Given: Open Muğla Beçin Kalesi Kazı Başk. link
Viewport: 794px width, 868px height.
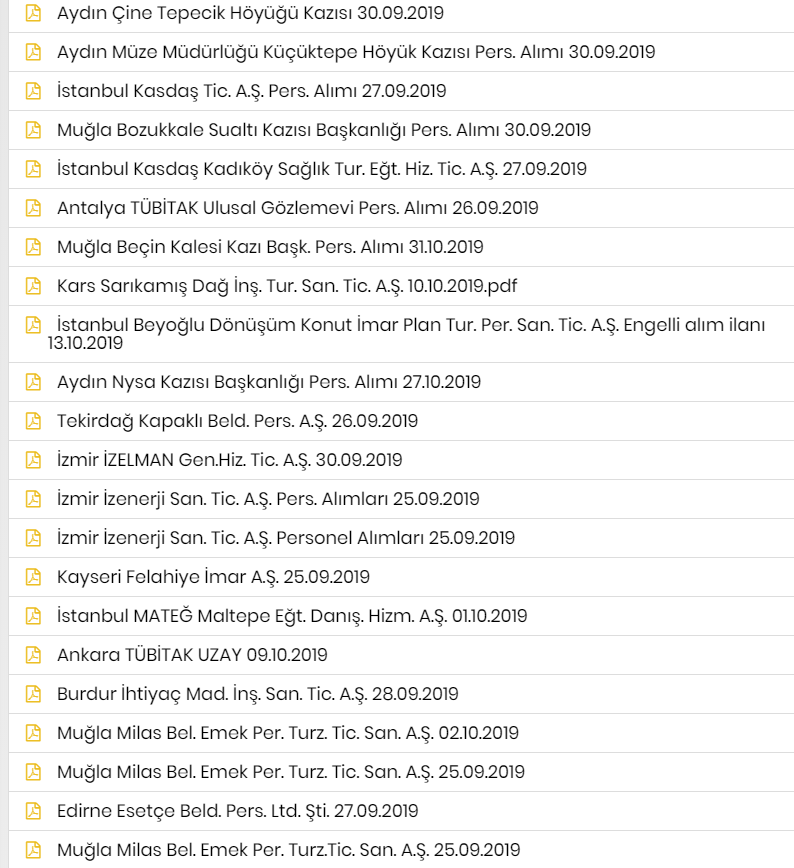Looking at the screenshot, I should pyautogui.click(x=270, y=247).
